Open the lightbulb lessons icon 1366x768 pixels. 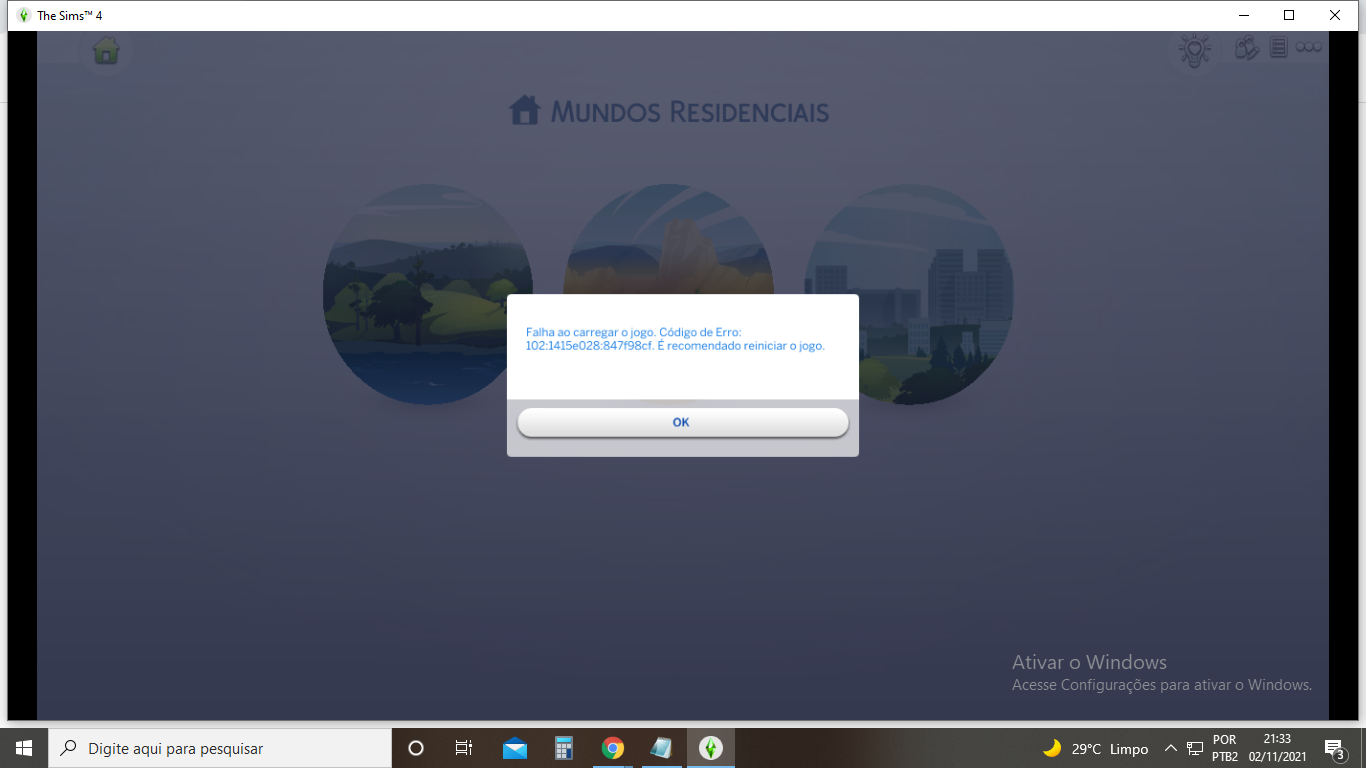[x=1193, y=49]
